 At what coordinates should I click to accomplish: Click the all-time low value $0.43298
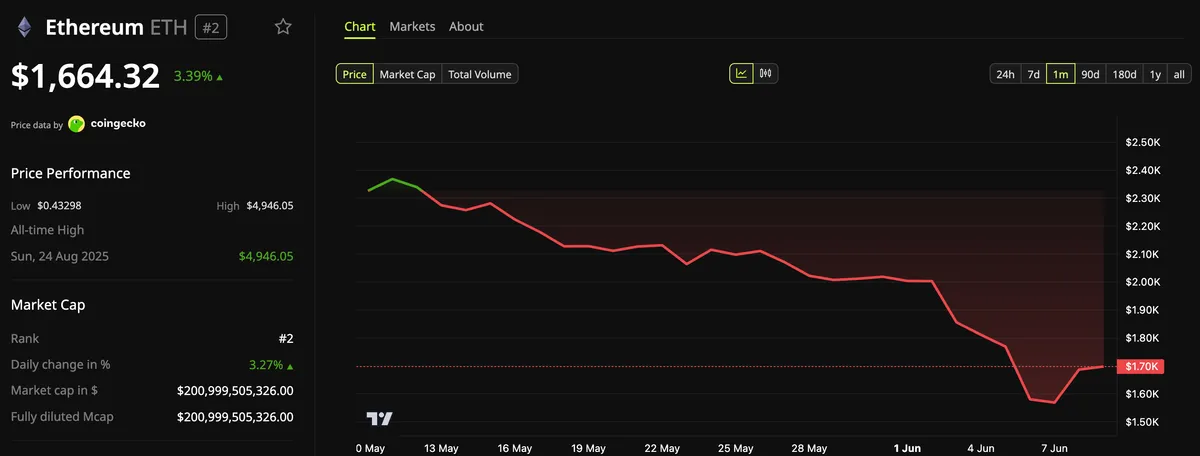tap(60, 205)
